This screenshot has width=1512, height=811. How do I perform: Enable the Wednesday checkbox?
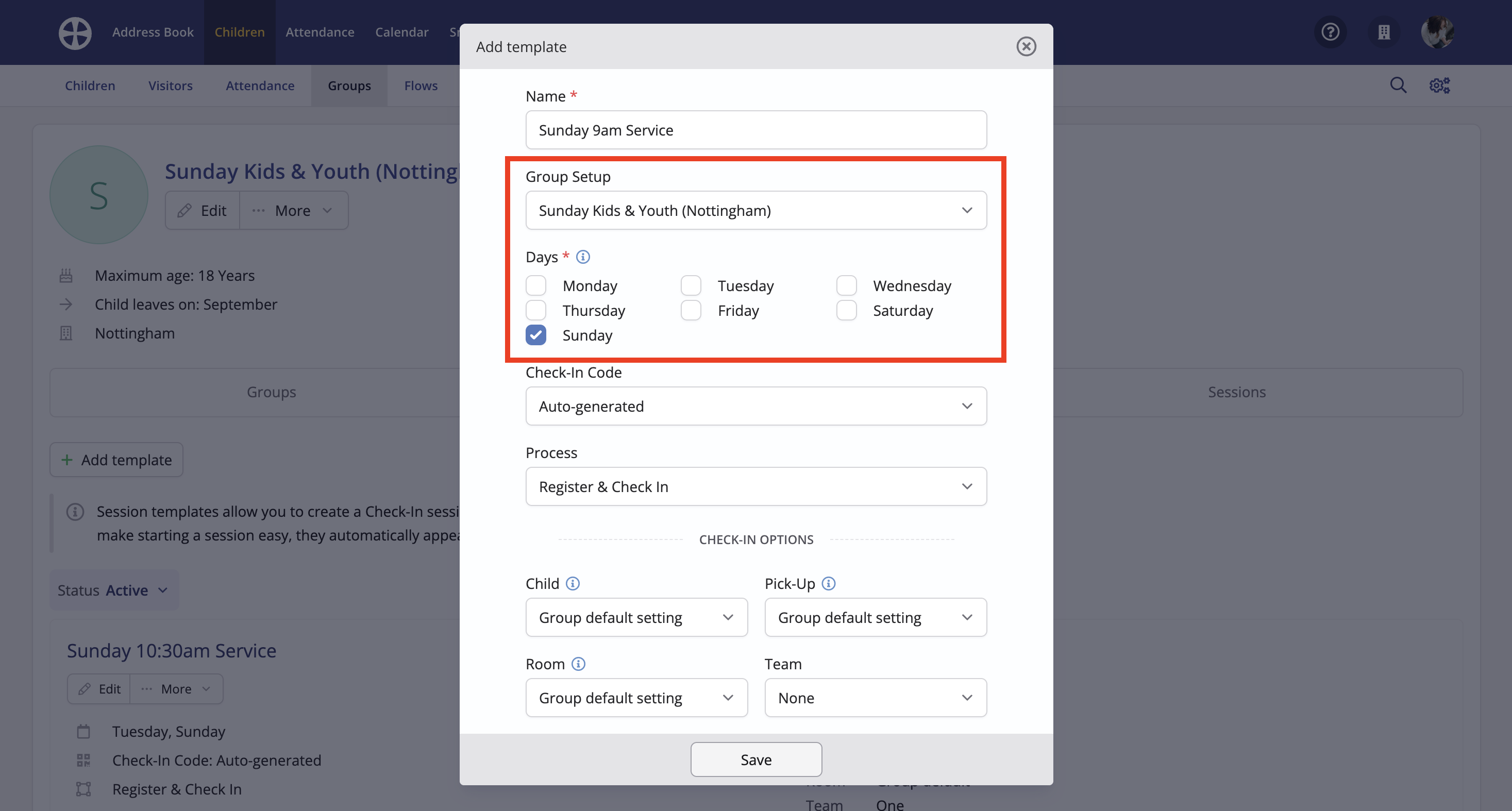846,285
